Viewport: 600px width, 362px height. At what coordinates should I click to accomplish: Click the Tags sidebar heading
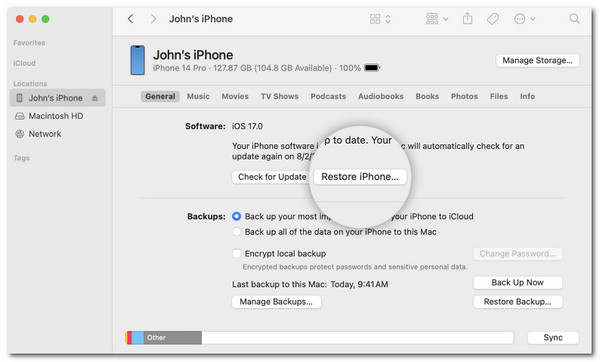point(21,158)
